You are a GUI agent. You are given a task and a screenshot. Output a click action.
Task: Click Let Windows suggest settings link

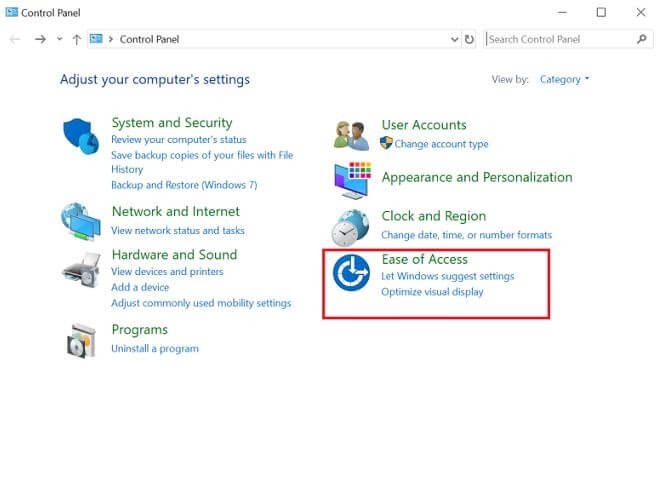click(447, 276)
